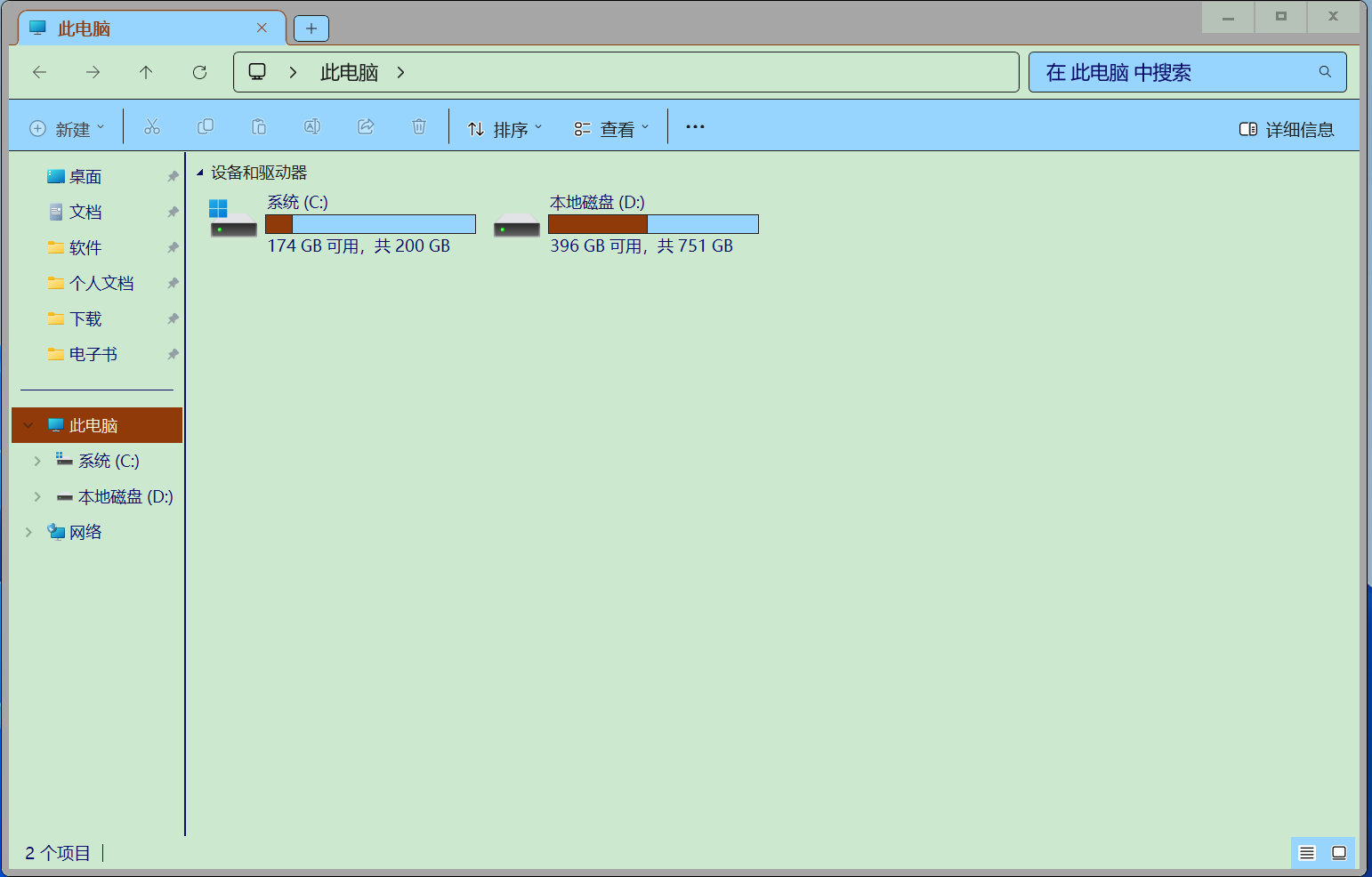
Task: Click the 本地磁盘 (D:) usage bar
Action: (x=653, y=224)
